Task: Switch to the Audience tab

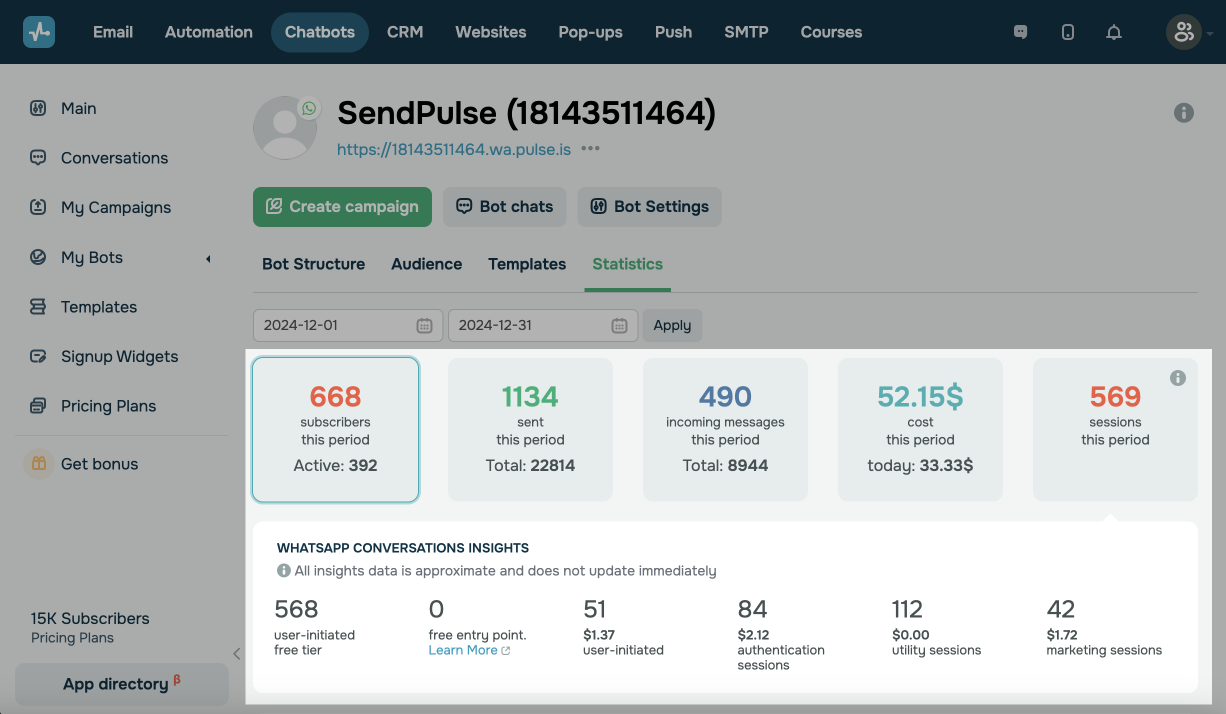Action: coord(427,264)
